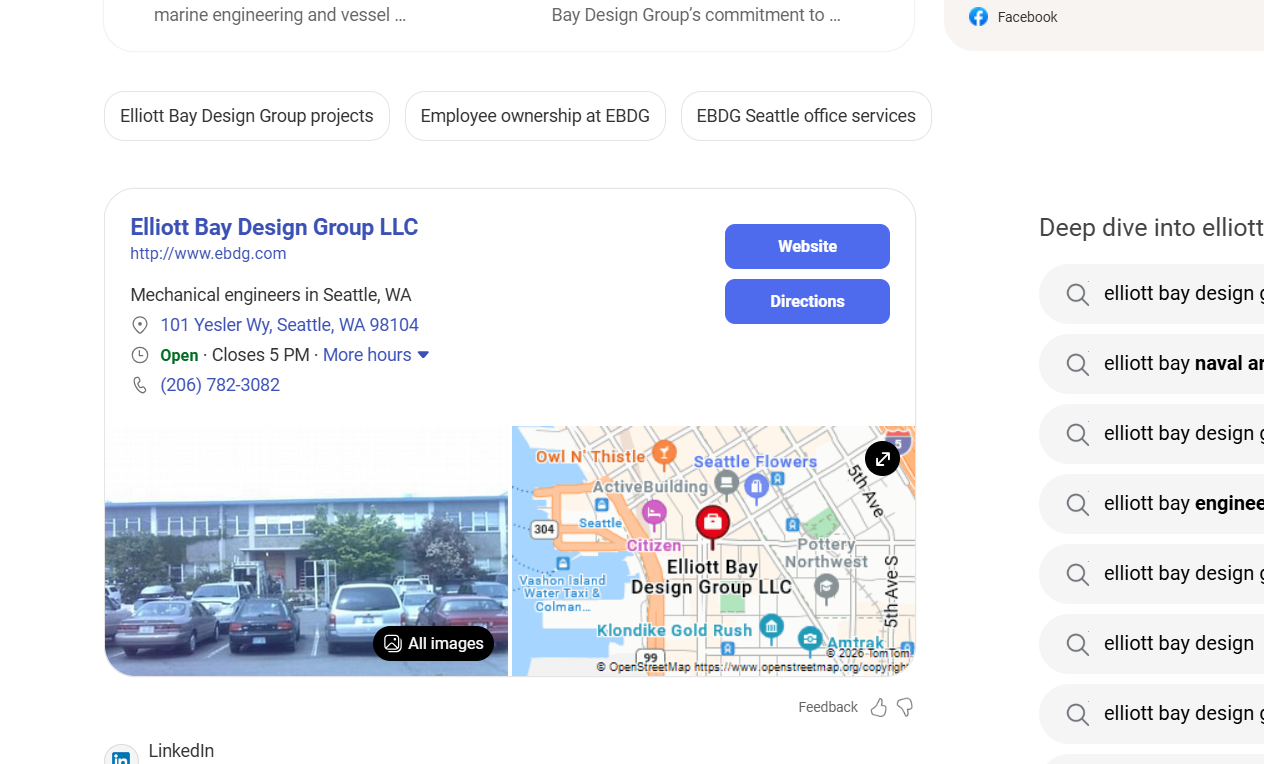Open the Facebook profile link

tap(1027, 17)
